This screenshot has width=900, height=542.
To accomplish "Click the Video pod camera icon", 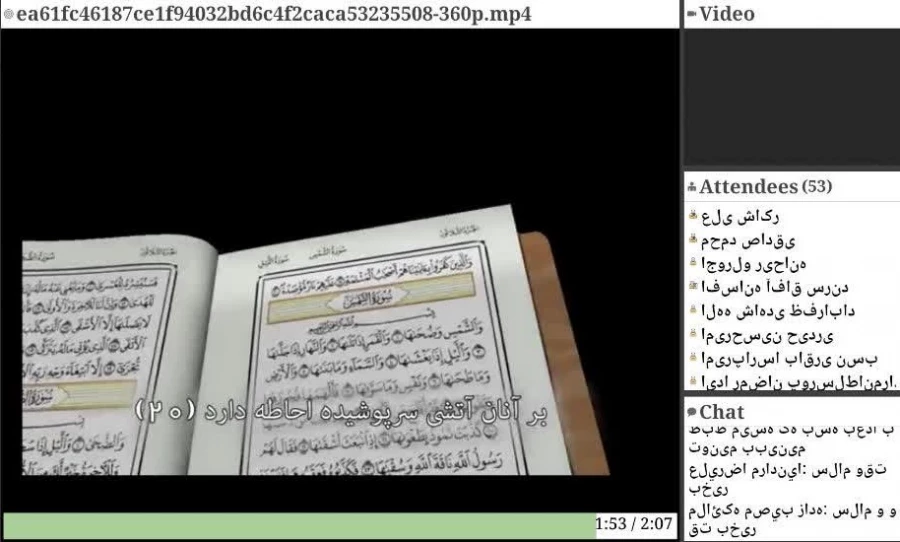I will coord(692,14).
